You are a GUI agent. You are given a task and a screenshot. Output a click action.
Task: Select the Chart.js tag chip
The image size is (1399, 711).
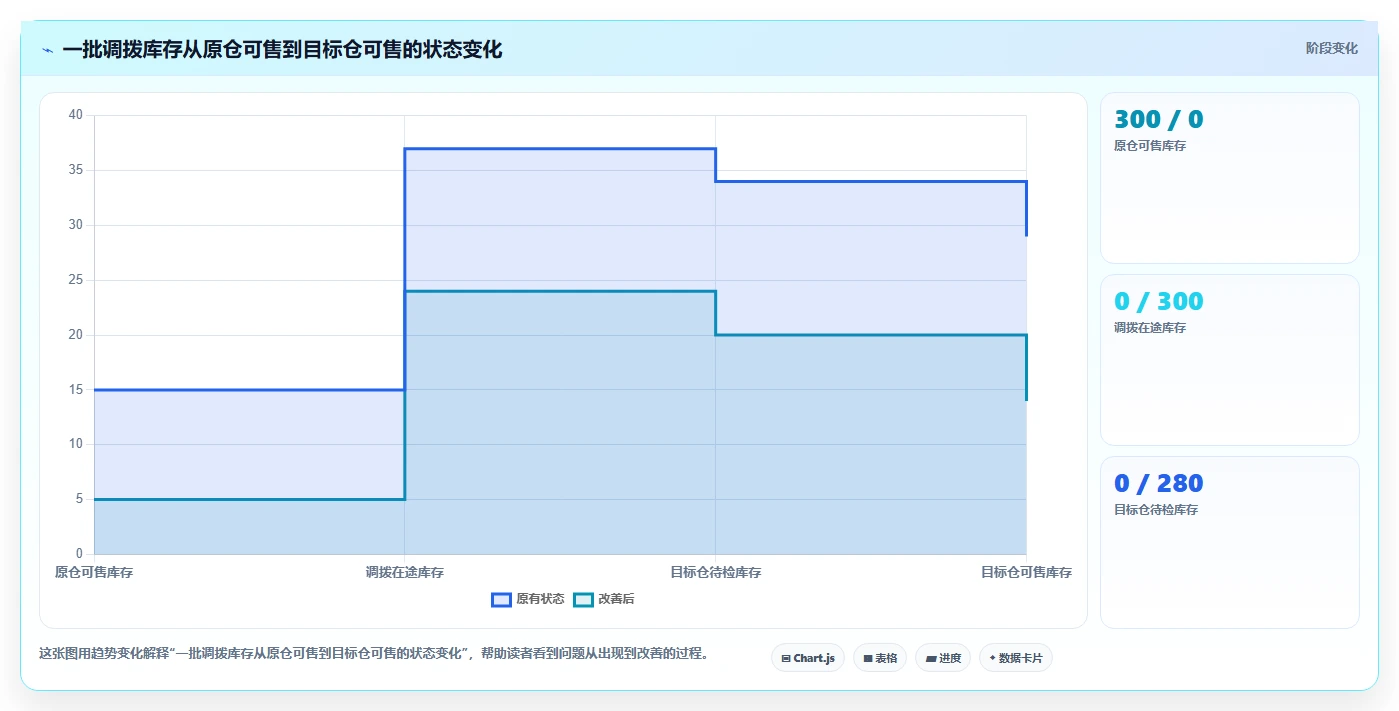click(808, 658)
